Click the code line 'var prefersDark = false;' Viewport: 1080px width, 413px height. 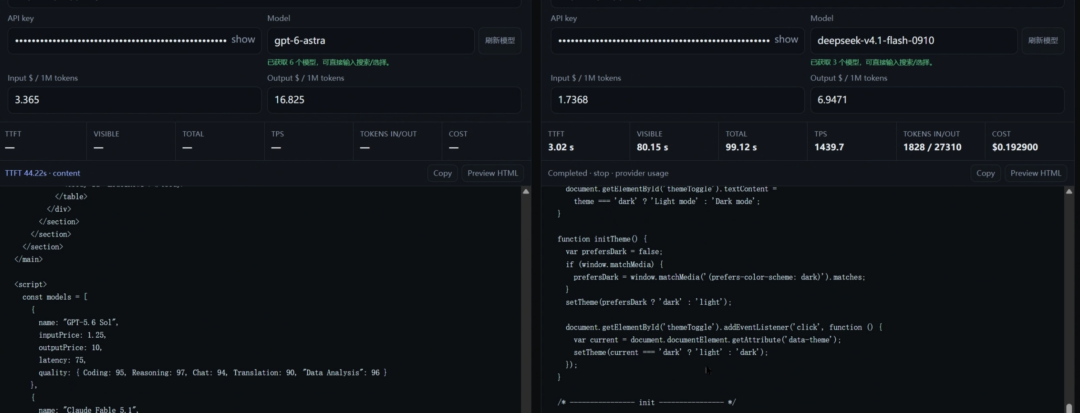(x=614, y=251)
